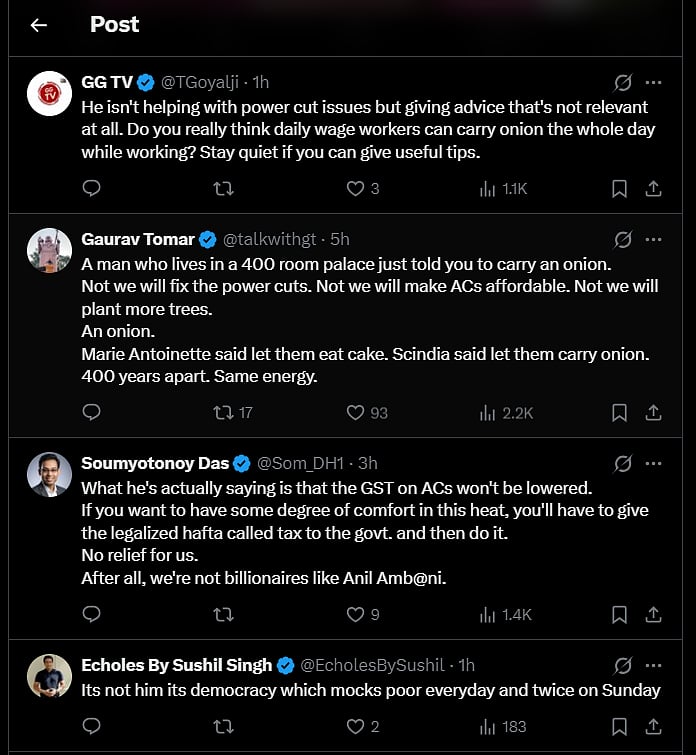Bookmark the Echoles By Sushil Singh post
The image size is (696, 755).
click(x=619, y=726)
